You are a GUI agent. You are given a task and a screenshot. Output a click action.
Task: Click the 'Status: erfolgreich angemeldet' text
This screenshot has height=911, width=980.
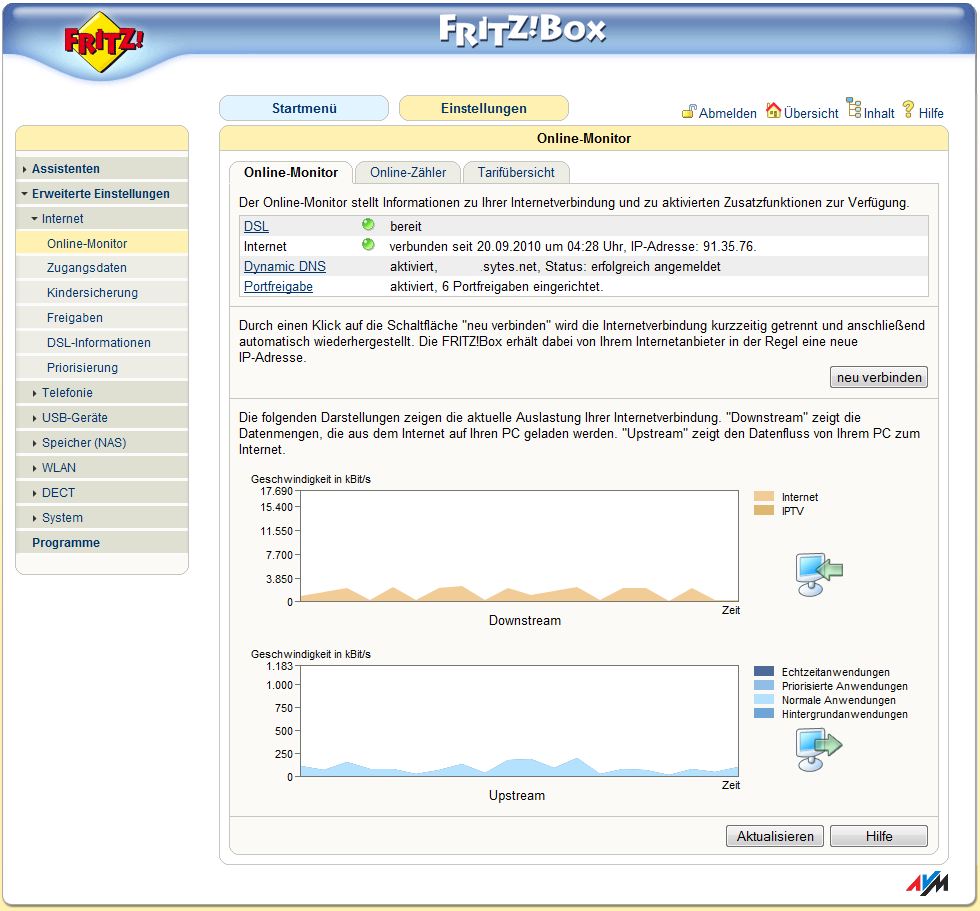(x=632, y=266)
